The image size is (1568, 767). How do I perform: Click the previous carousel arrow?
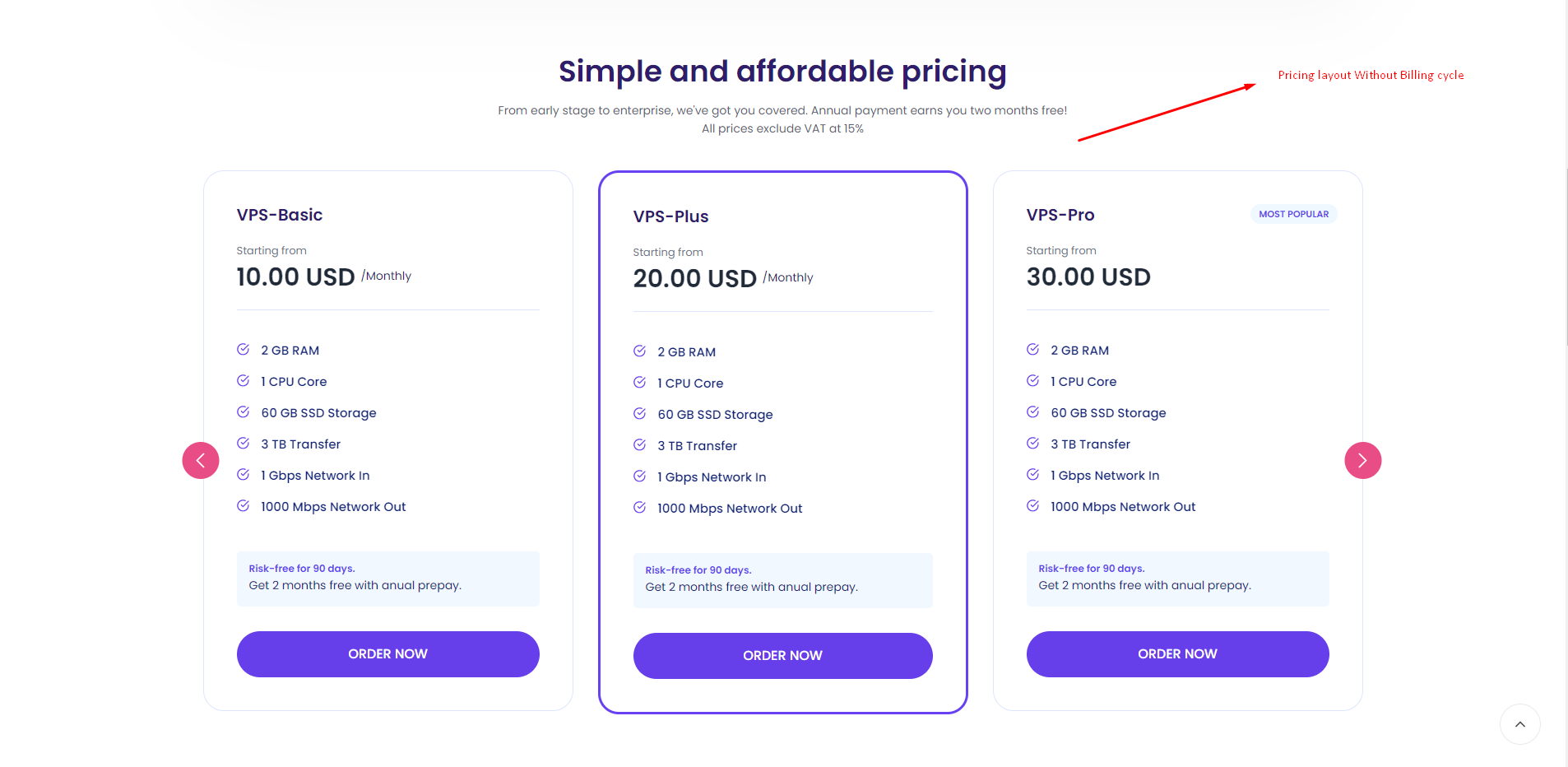point(201,460)
